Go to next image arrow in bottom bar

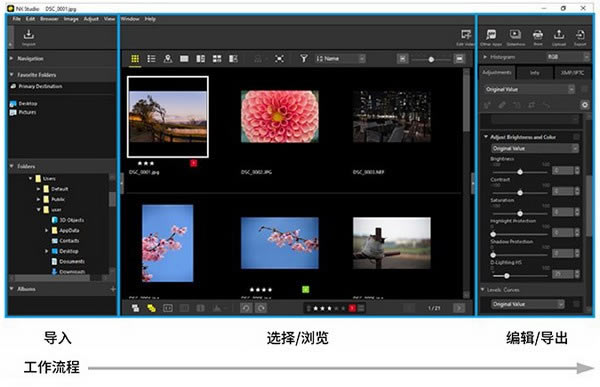[459, 308]
